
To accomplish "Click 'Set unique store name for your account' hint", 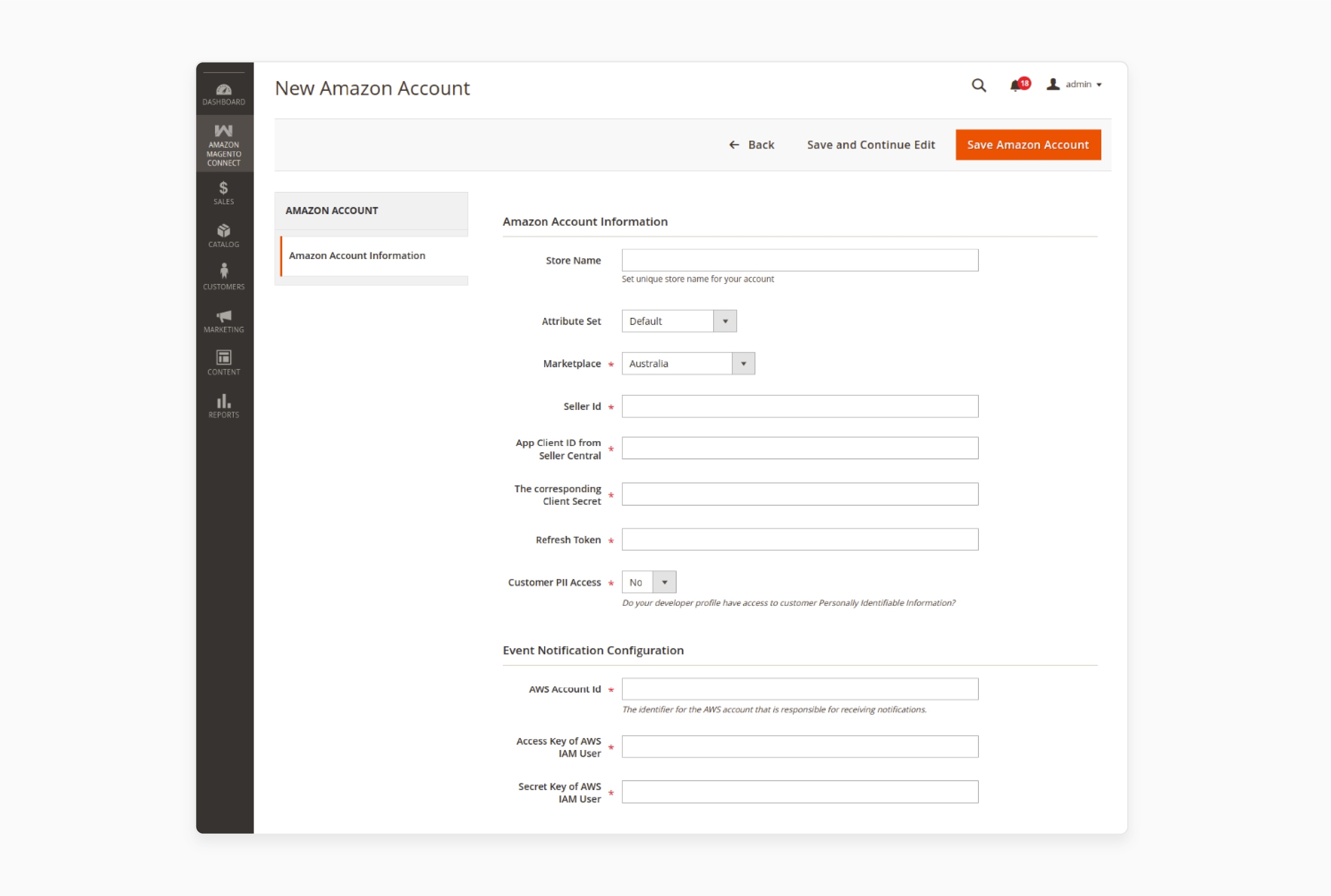I will tap(698, 279).
